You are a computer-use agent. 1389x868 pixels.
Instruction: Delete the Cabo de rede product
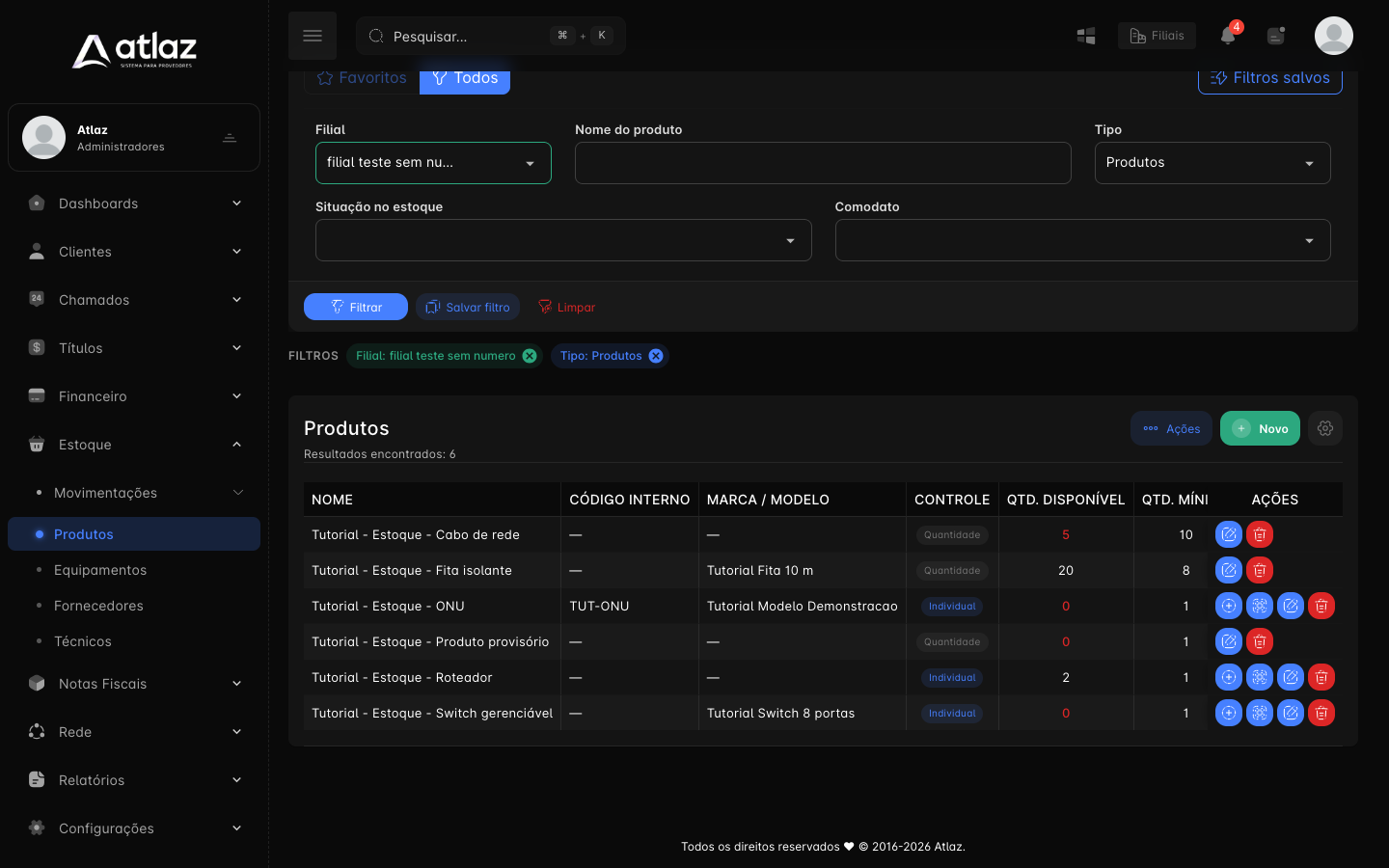(1260, 534)
